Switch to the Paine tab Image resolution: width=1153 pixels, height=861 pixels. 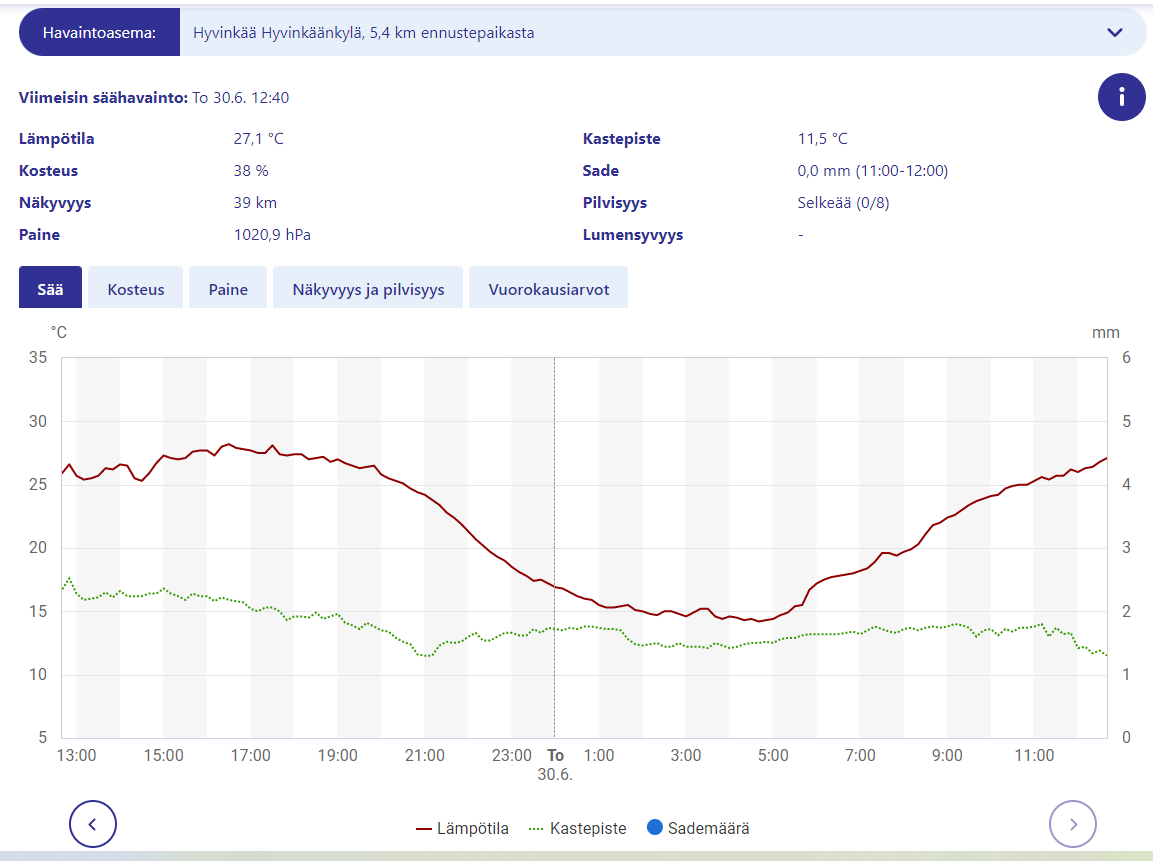(x=228, y=290)
